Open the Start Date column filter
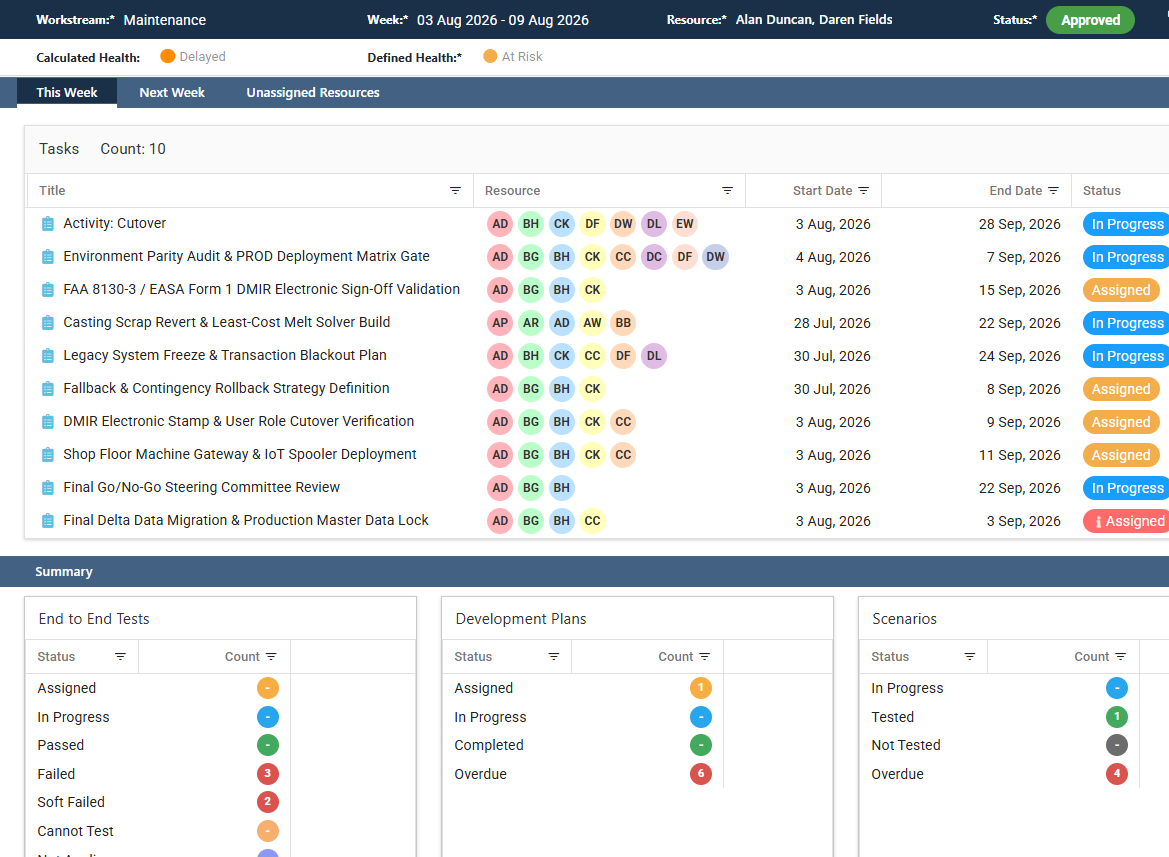 (x=863, y=191)
